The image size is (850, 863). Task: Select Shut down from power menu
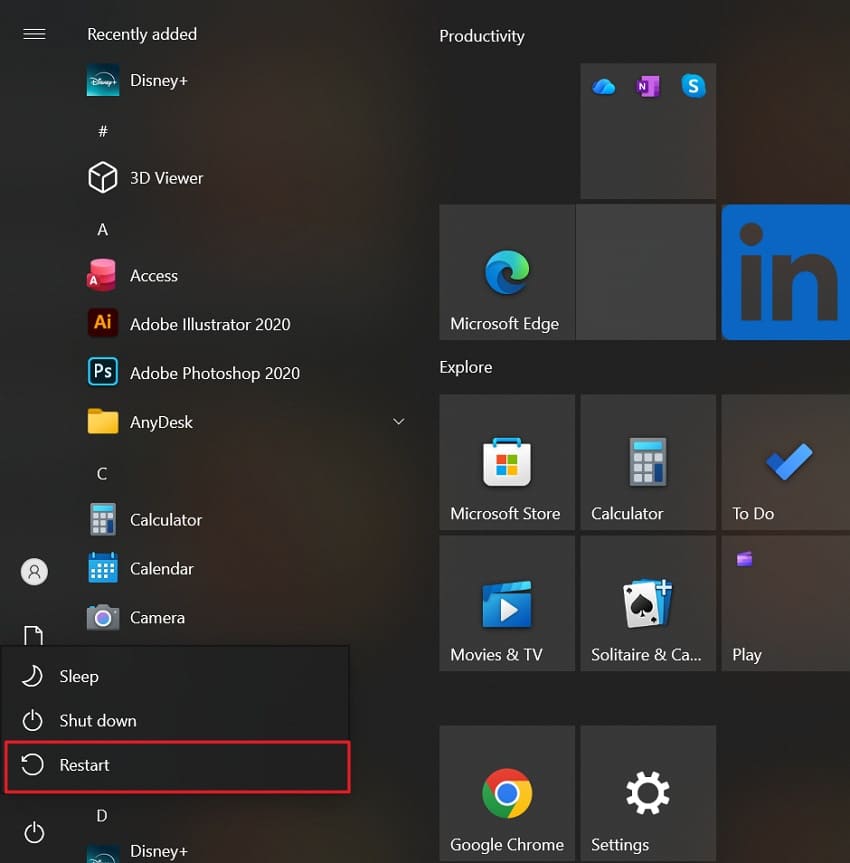click(176, 720)
